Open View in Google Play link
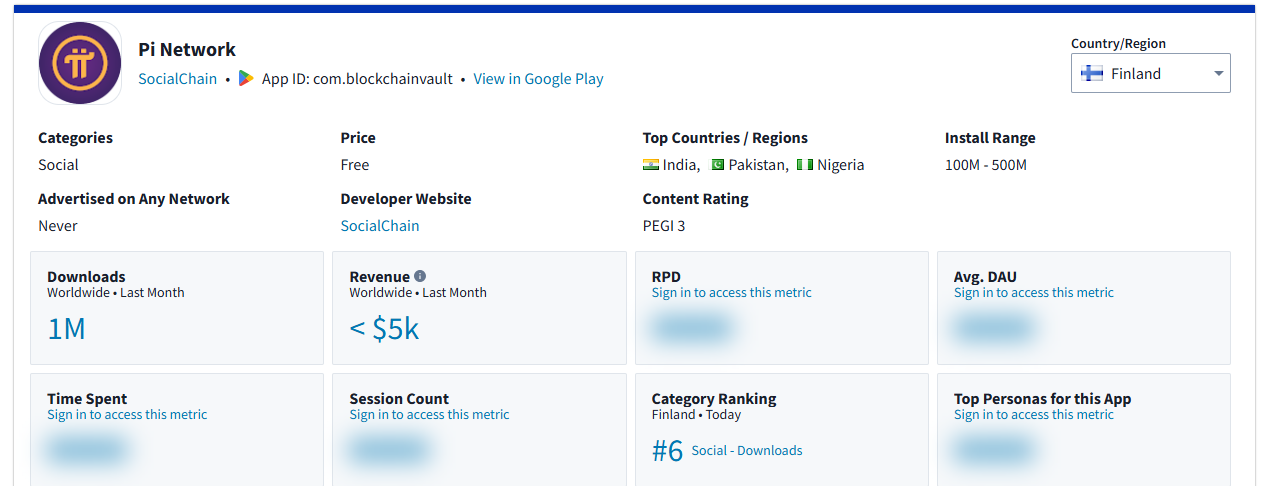 [538, 78]
